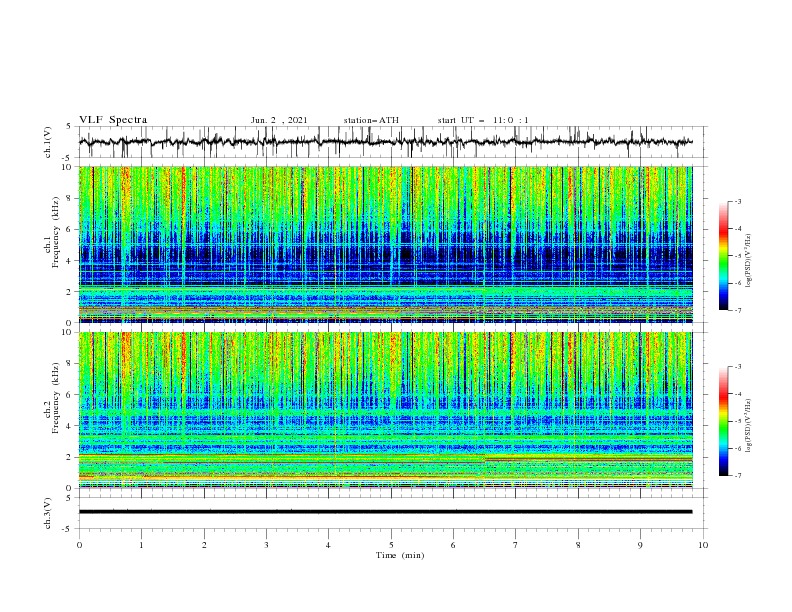792x612 pixels.
Task: Click the ch.1 spectrogram color scale bar
Action: [723, 256]
